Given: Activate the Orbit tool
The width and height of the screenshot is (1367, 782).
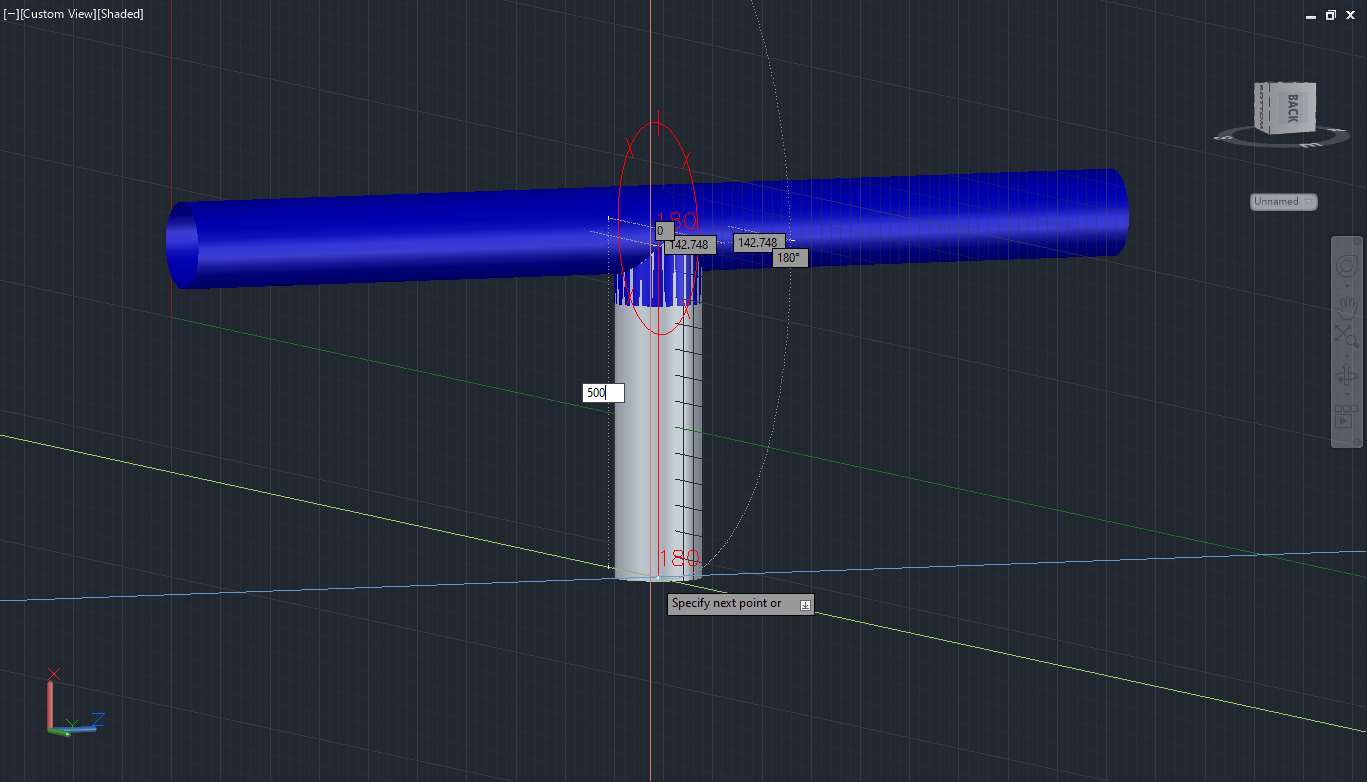Looking at the screenshot, I should click(x=1345, y=375).
